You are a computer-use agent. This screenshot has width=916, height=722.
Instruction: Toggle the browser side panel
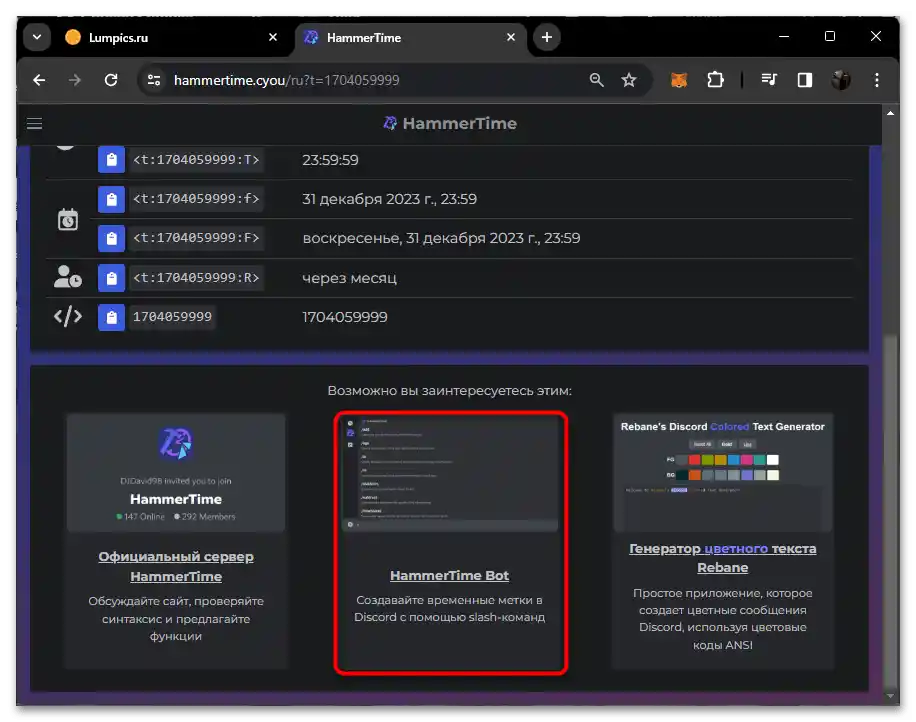click(804, 80)
